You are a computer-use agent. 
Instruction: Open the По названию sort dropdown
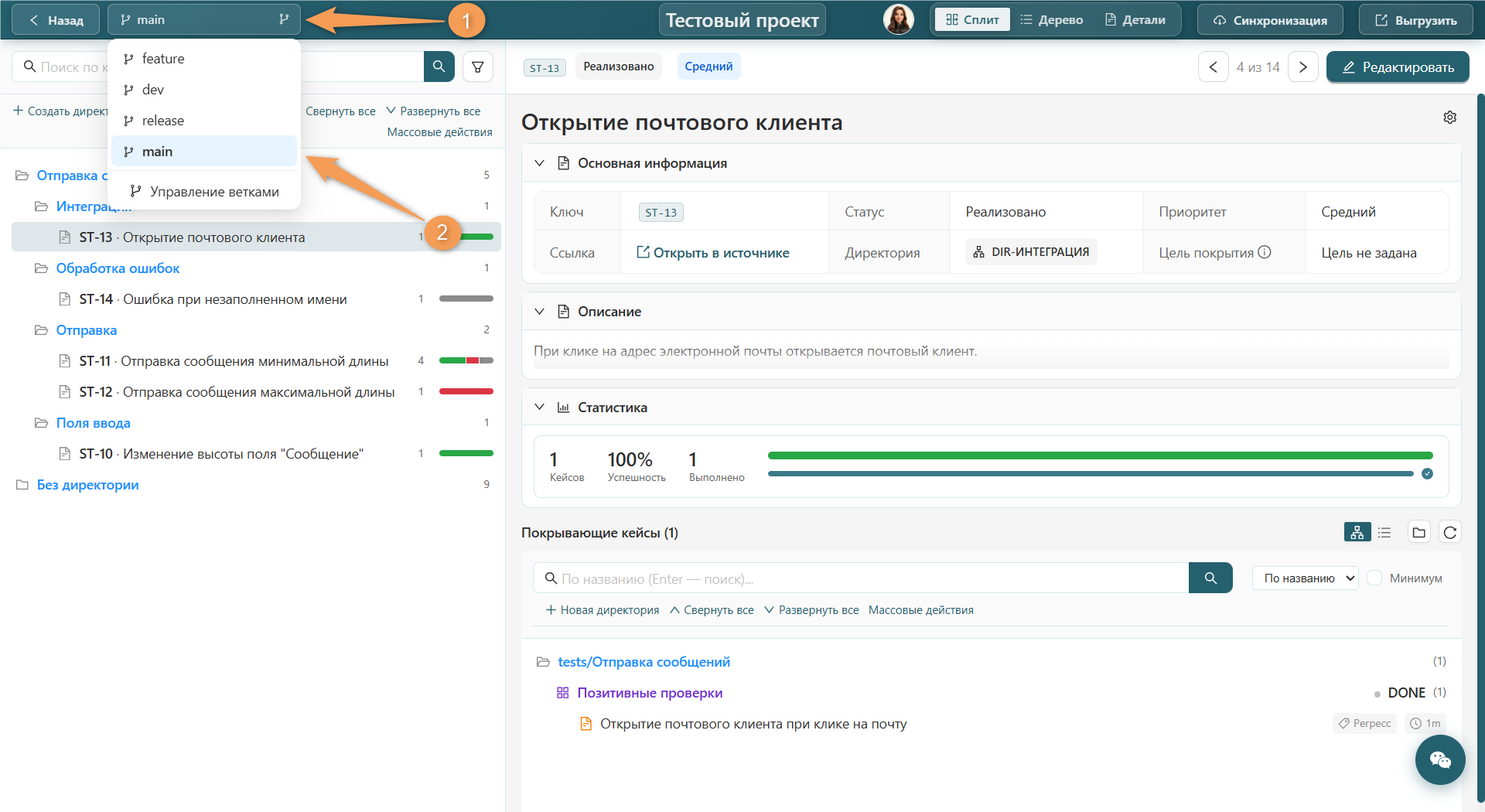[1306, 578]
